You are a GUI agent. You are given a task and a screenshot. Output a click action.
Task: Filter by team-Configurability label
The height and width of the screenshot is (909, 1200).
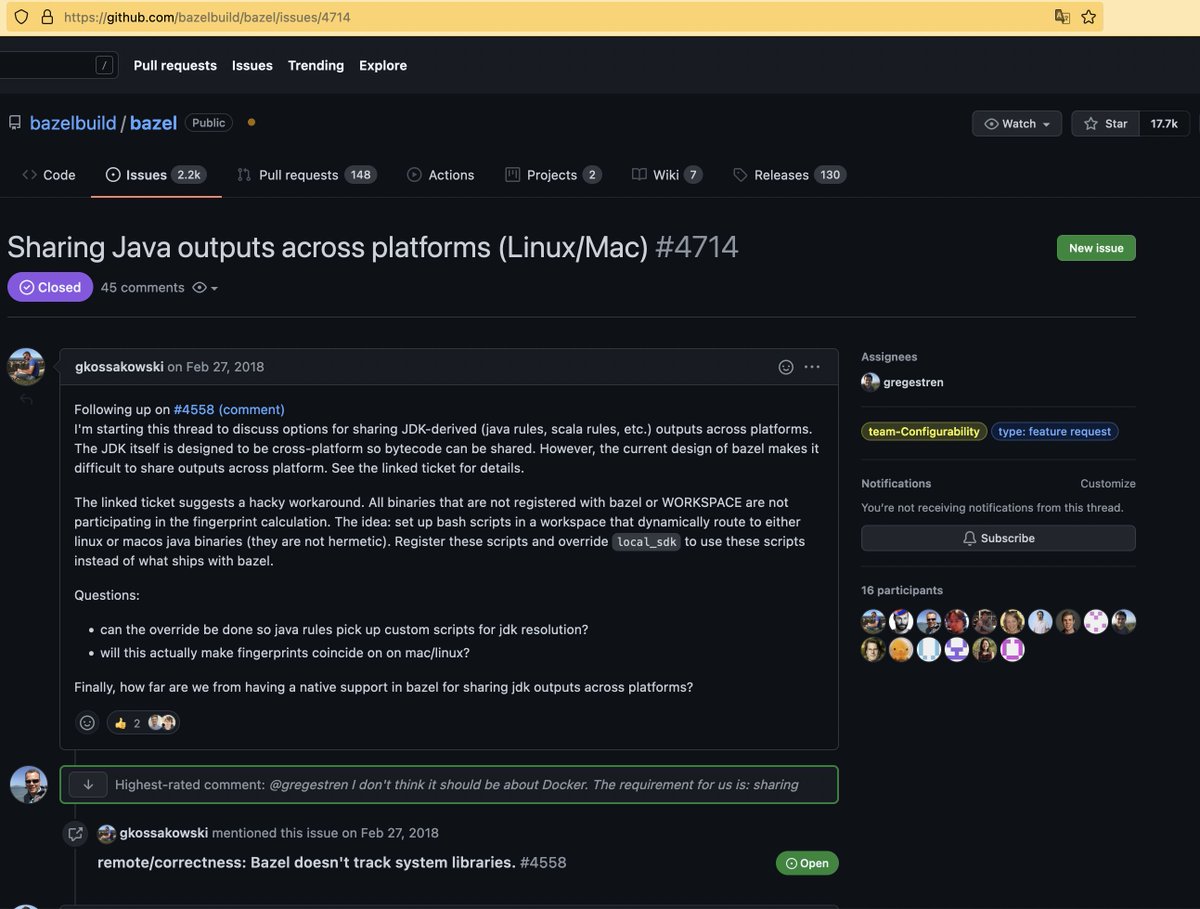tap(924, 432)
